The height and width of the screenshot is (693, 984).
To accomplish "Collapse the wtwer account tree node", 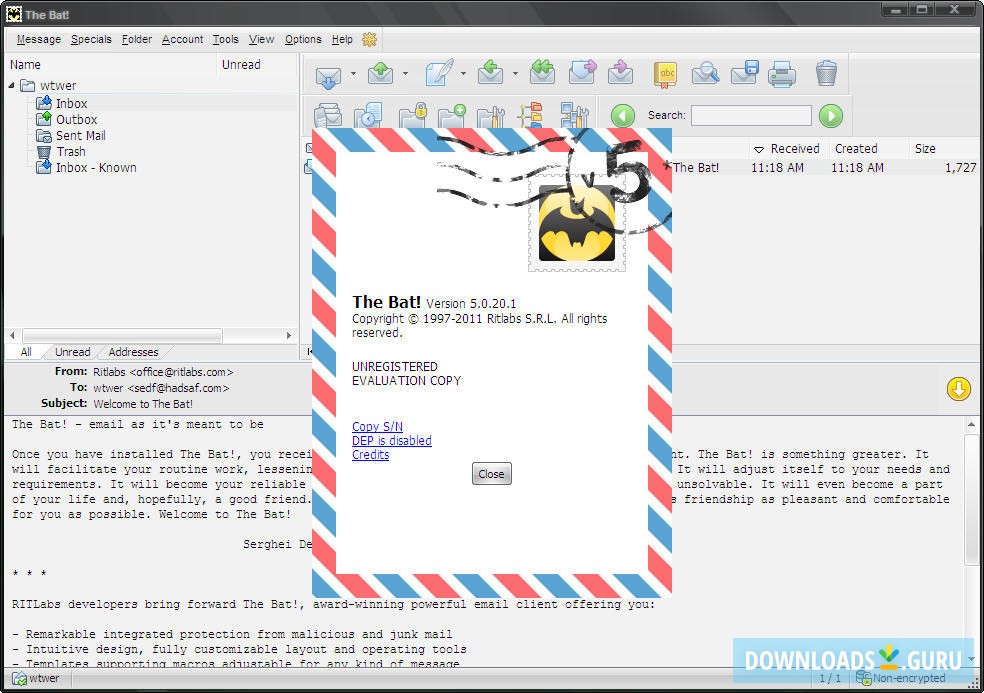I will click(11, 85).
